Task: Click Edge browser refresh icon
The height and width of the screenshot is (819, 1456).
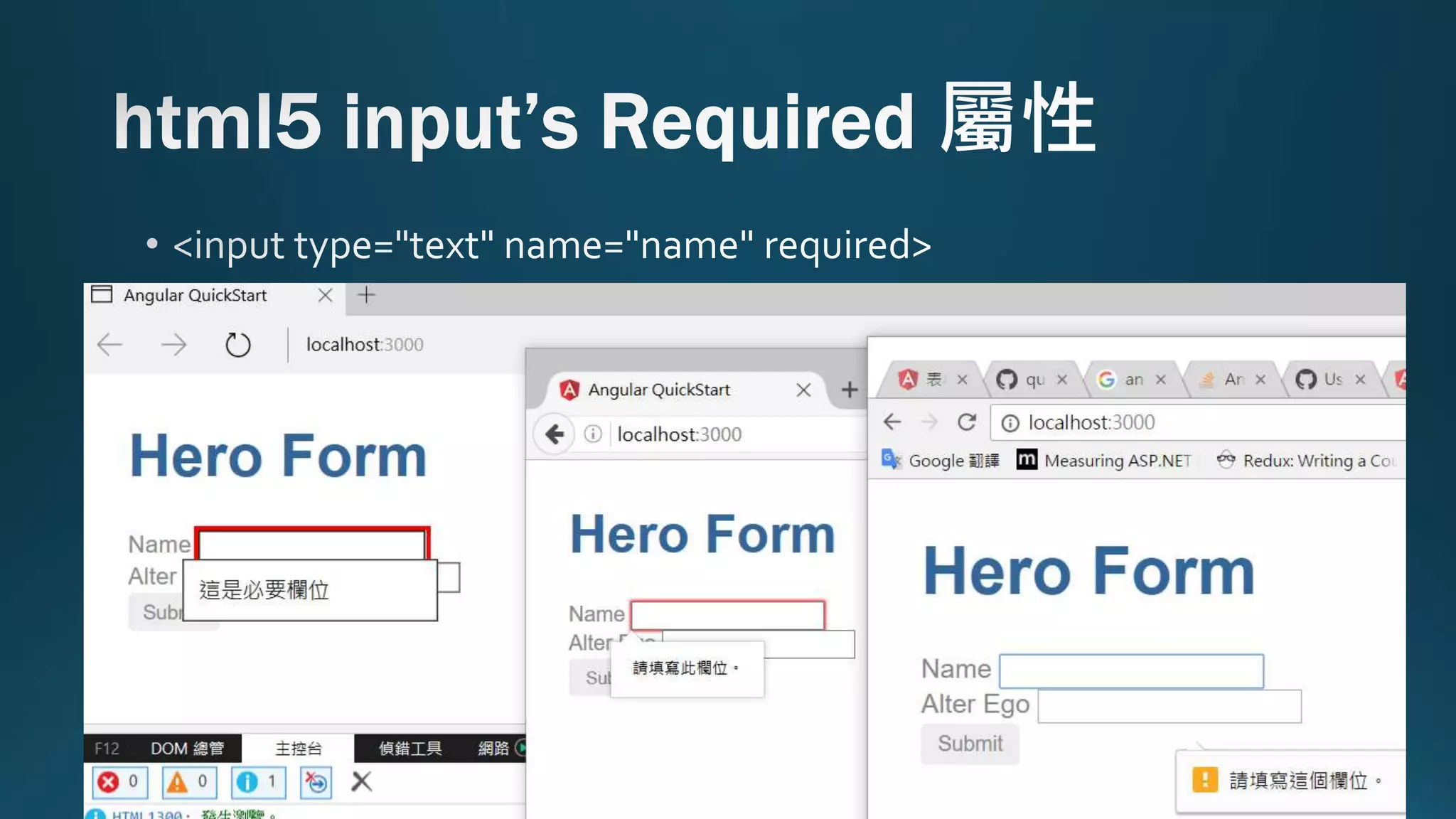Action: [x=237, y=346]
